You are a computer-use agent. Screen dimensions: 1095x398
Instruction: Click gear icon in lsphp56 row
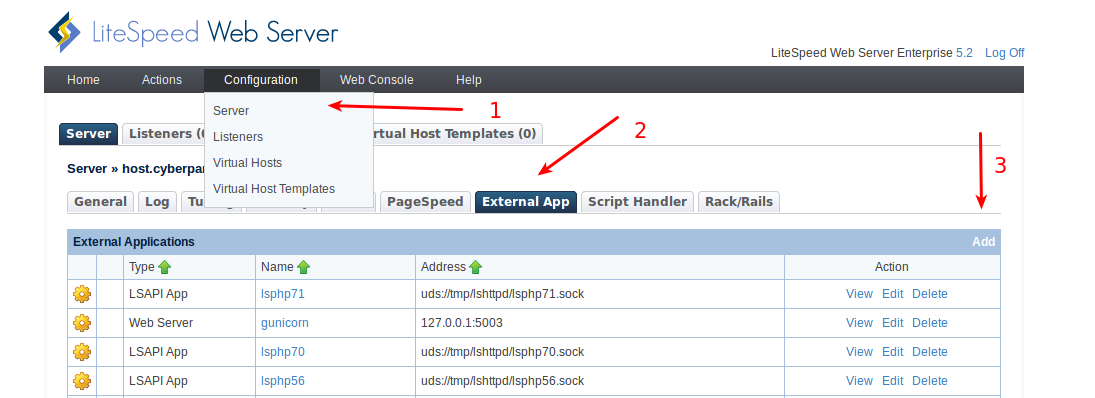click(82, 381)
